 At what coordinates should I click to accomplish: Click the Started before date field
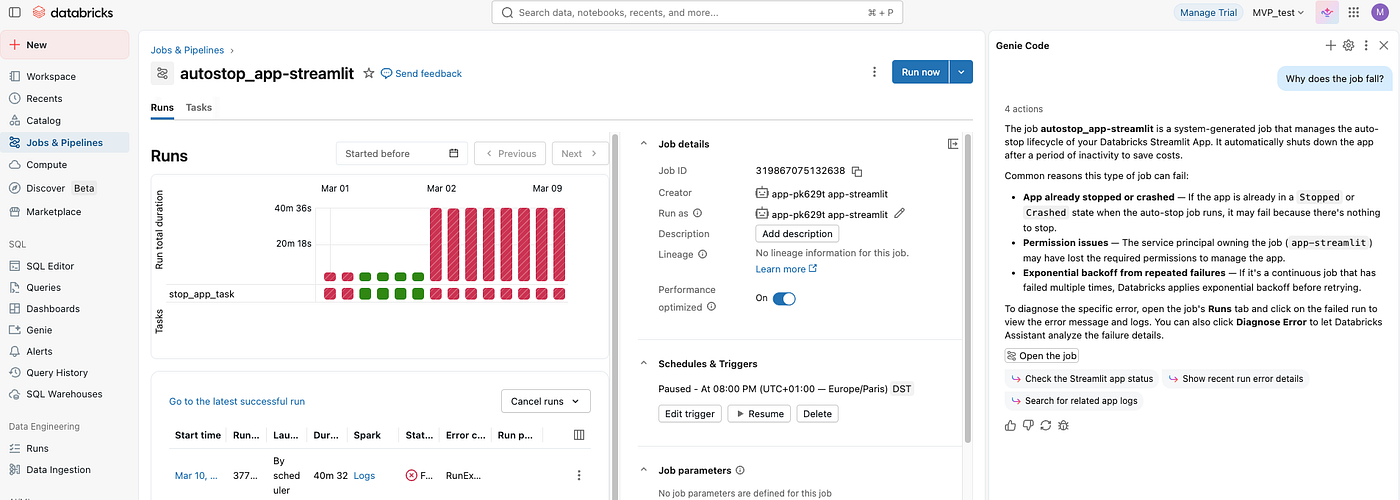pyautogui.click(x=402, y=154)
